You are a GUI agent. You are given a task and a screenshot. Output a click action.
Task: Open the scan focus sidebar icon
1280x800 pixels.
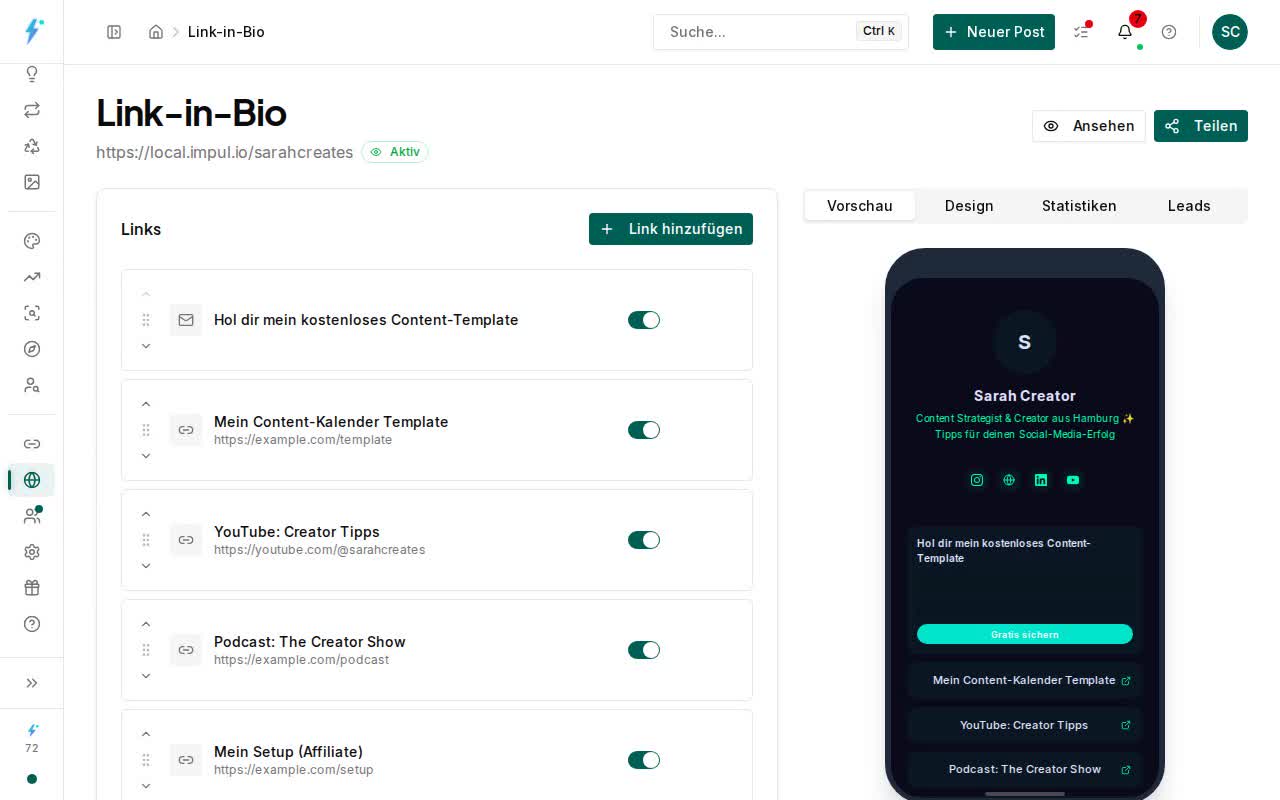pyautogui.click(x=32, y=313)
